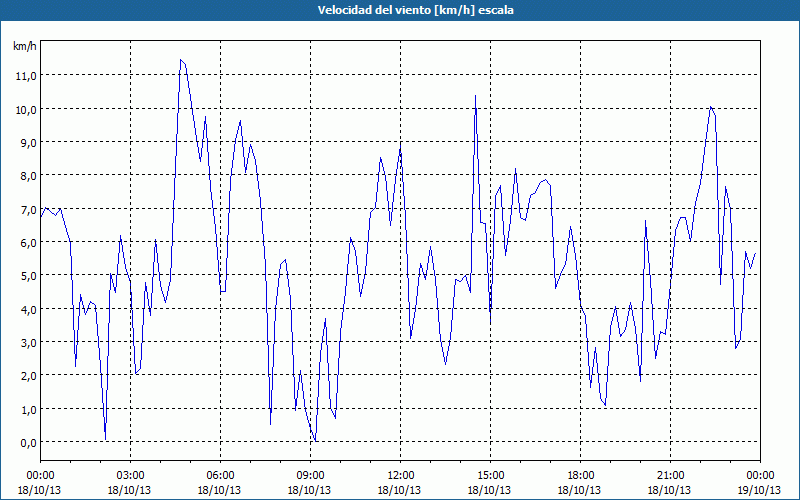The height and width of the screenshot is (500, 800).
Task: Click the '15:00' time axis label
Action: (x=490, y=476)
